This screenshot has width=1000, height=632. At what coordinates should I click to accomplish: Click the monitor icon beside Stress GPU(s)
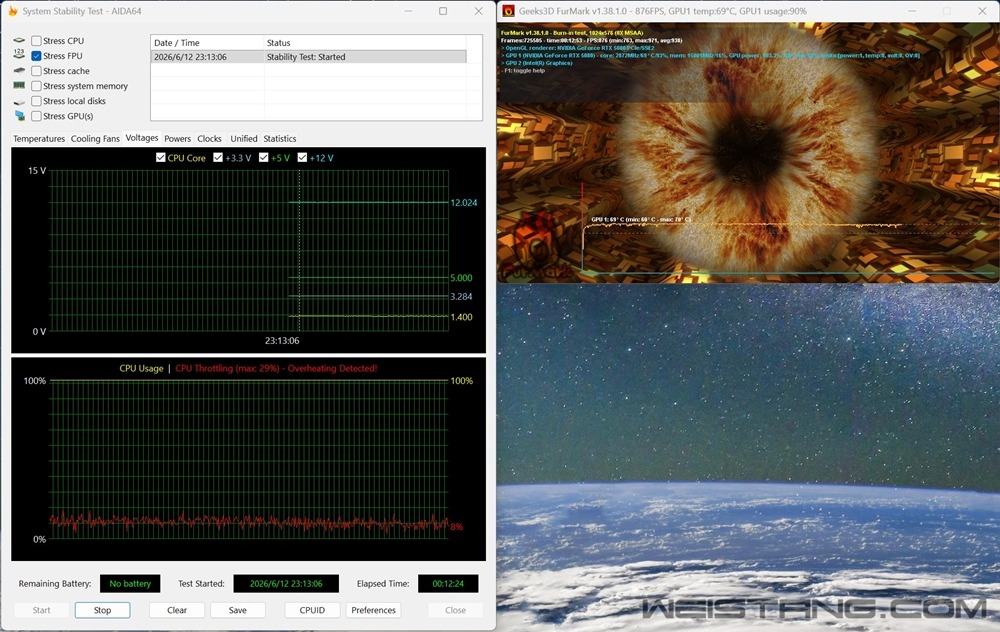pyautogui.click(x=19, y=115)
